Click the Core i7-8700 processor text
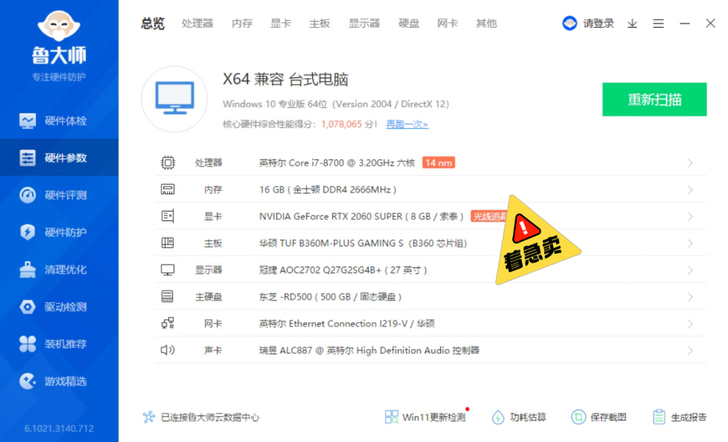The height and width of the screenshot is (442, 728). point(337,162)
